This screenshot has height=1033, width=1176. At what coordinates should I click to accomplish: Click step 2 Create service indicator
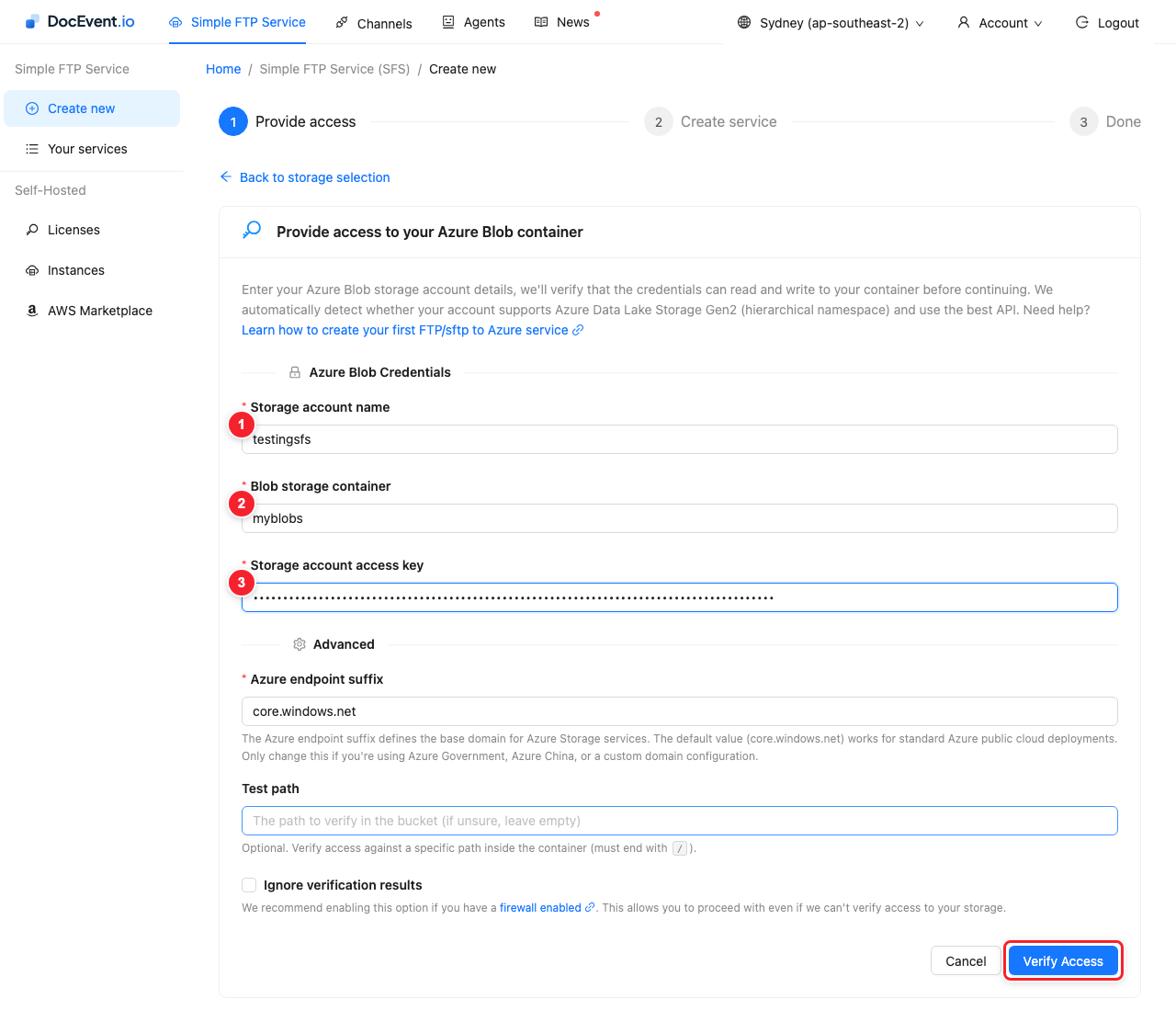(710, 121)
